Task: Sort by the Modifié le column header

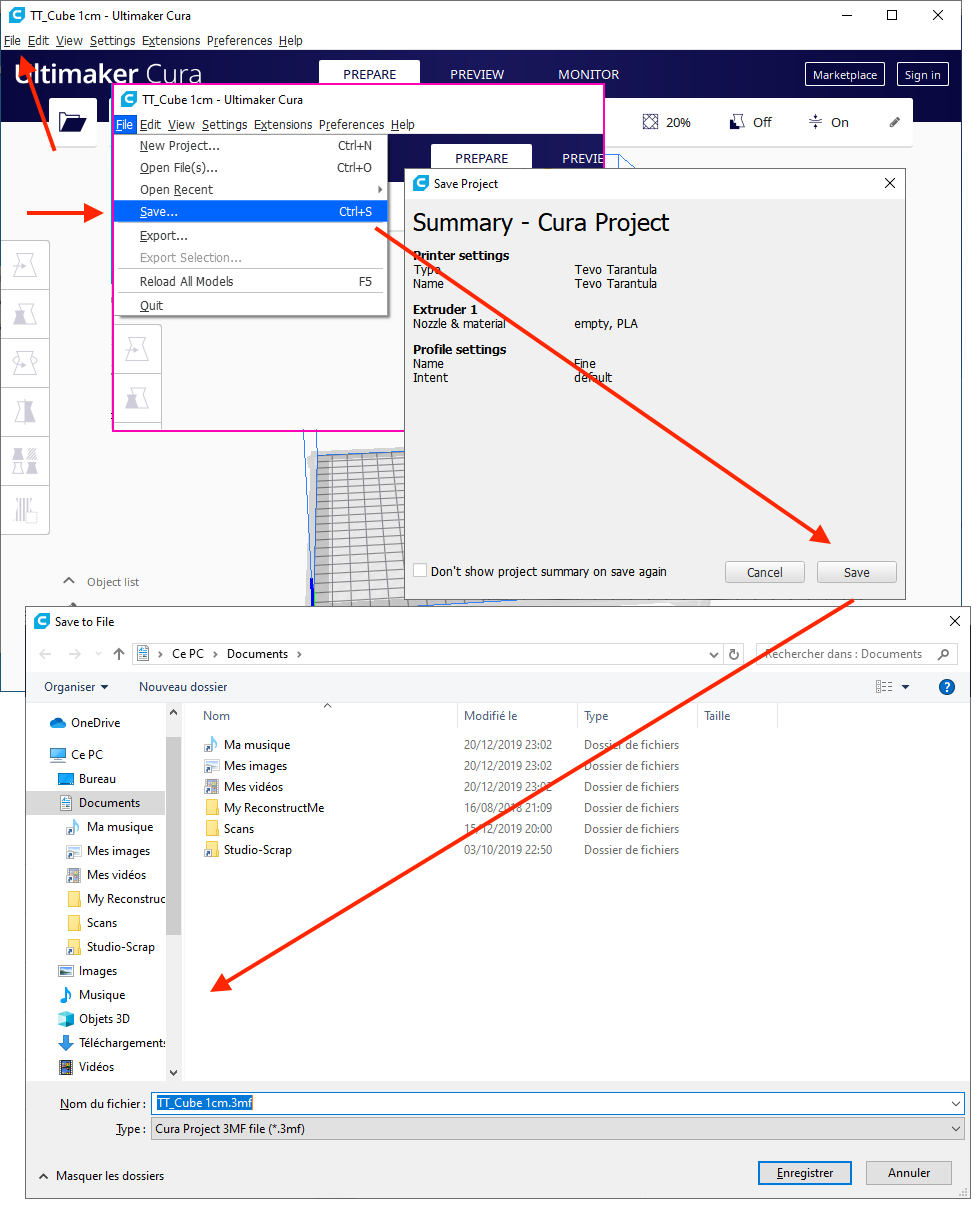Action: [490, 716]
